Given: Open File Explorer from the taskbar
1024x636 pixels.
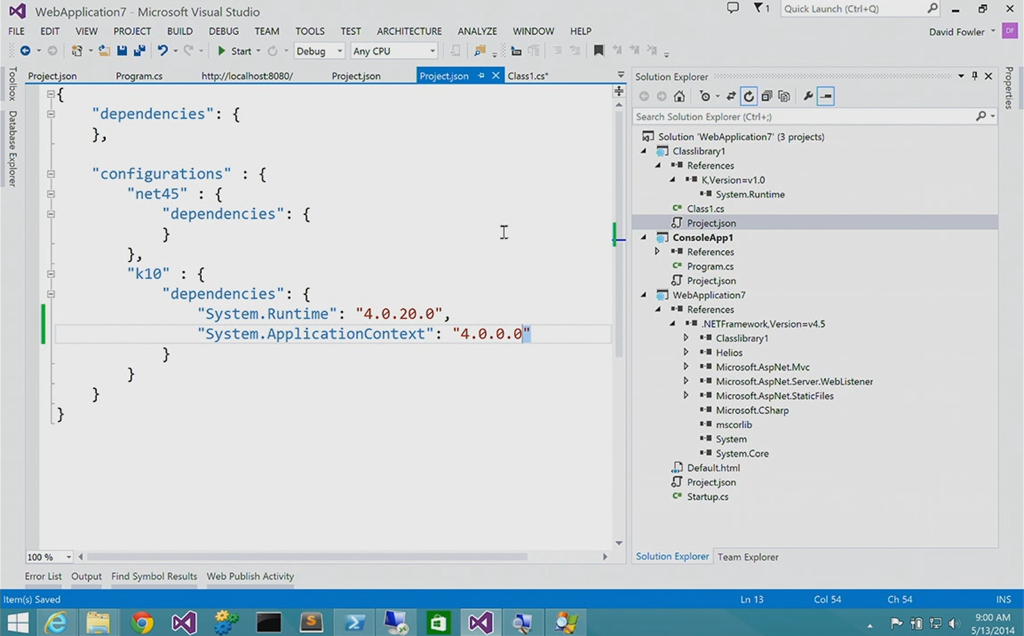Looking at the screenshot, I should (98, 622).
